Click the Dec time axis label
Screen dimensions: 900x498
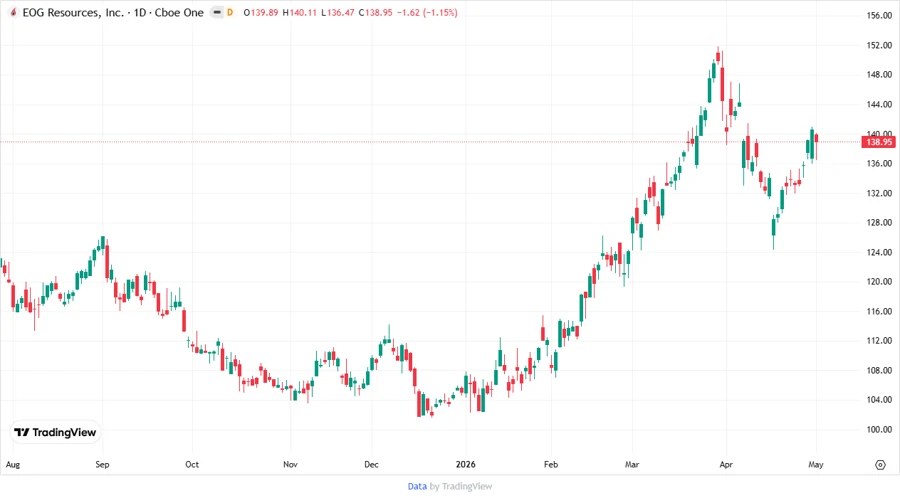click(x=371, y=465)
